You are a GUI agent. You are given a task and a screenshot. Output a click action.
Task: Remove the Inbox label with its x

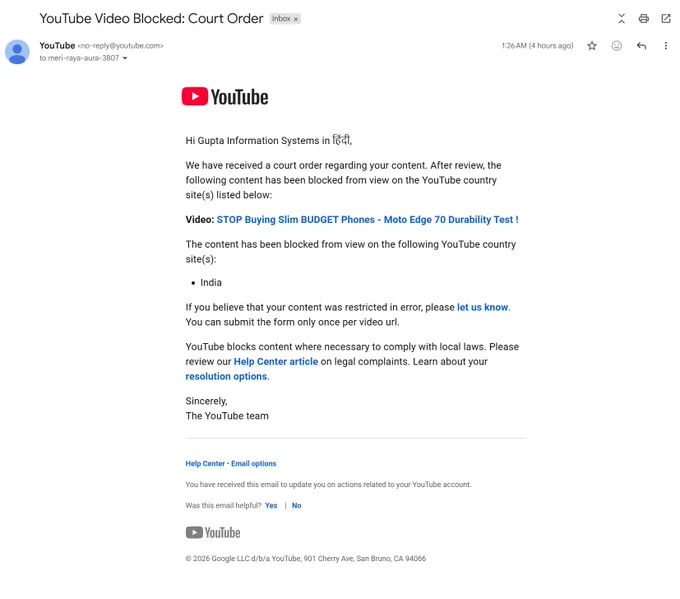pyautogui.click(x=296, y=19)
